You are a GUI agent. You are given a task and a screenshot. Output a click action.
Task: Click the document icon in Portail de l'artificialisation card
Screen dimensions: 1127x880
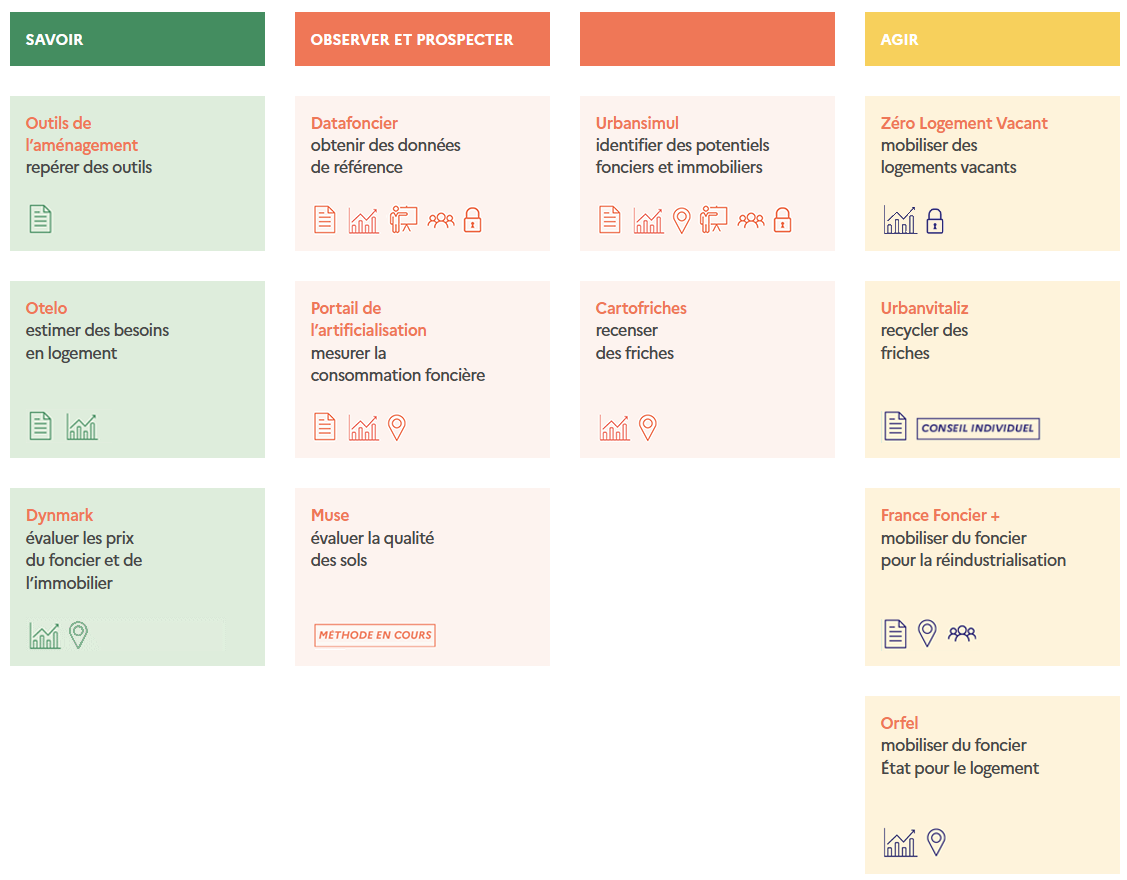[x=325, y=427]
